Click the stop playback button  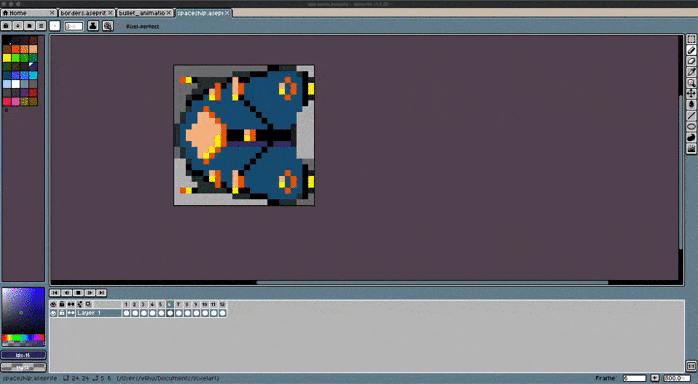[78, 293]
